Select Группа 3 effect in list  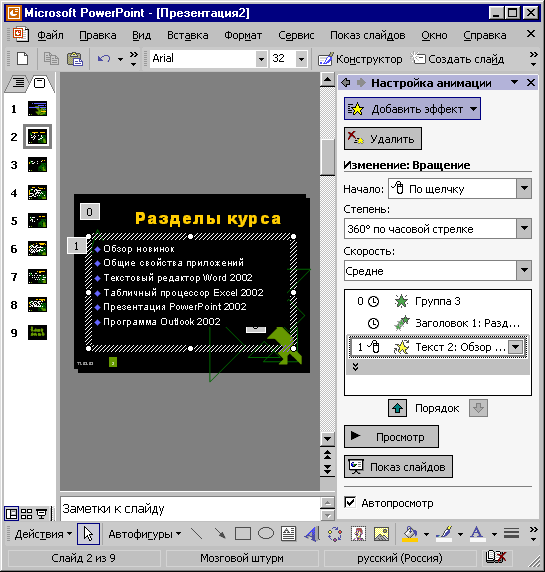click(x=437, y=301)
